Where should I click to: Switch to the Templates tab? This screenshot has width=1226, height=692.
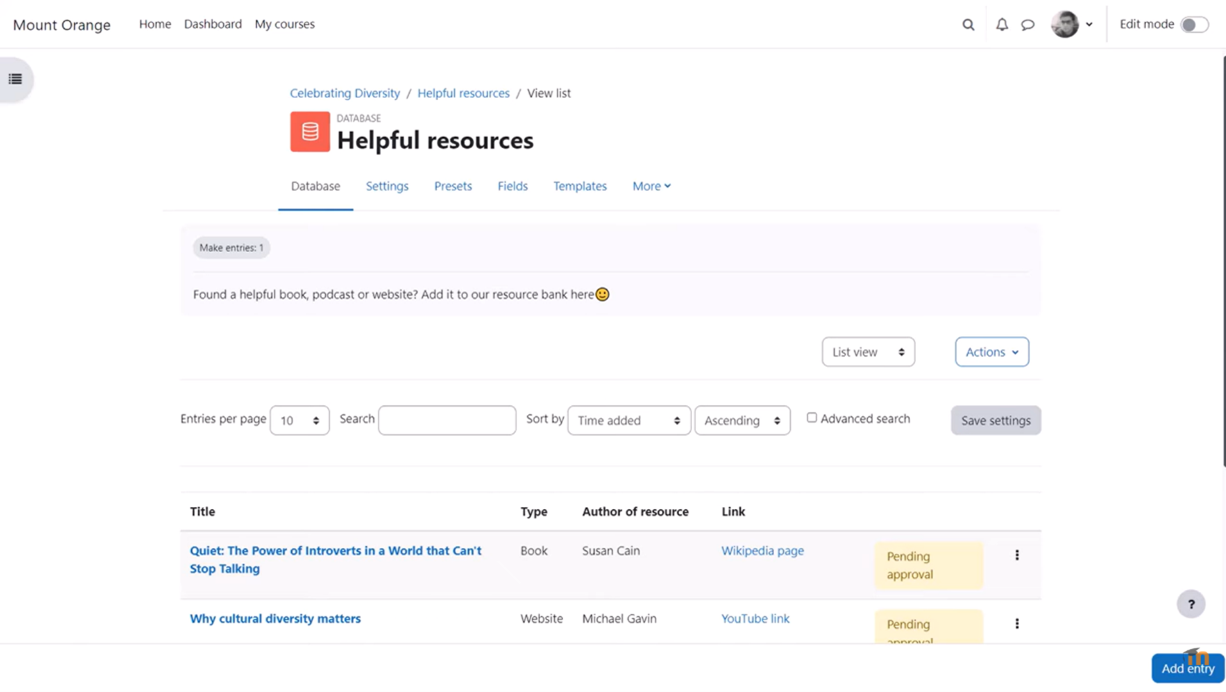point(579,186)
